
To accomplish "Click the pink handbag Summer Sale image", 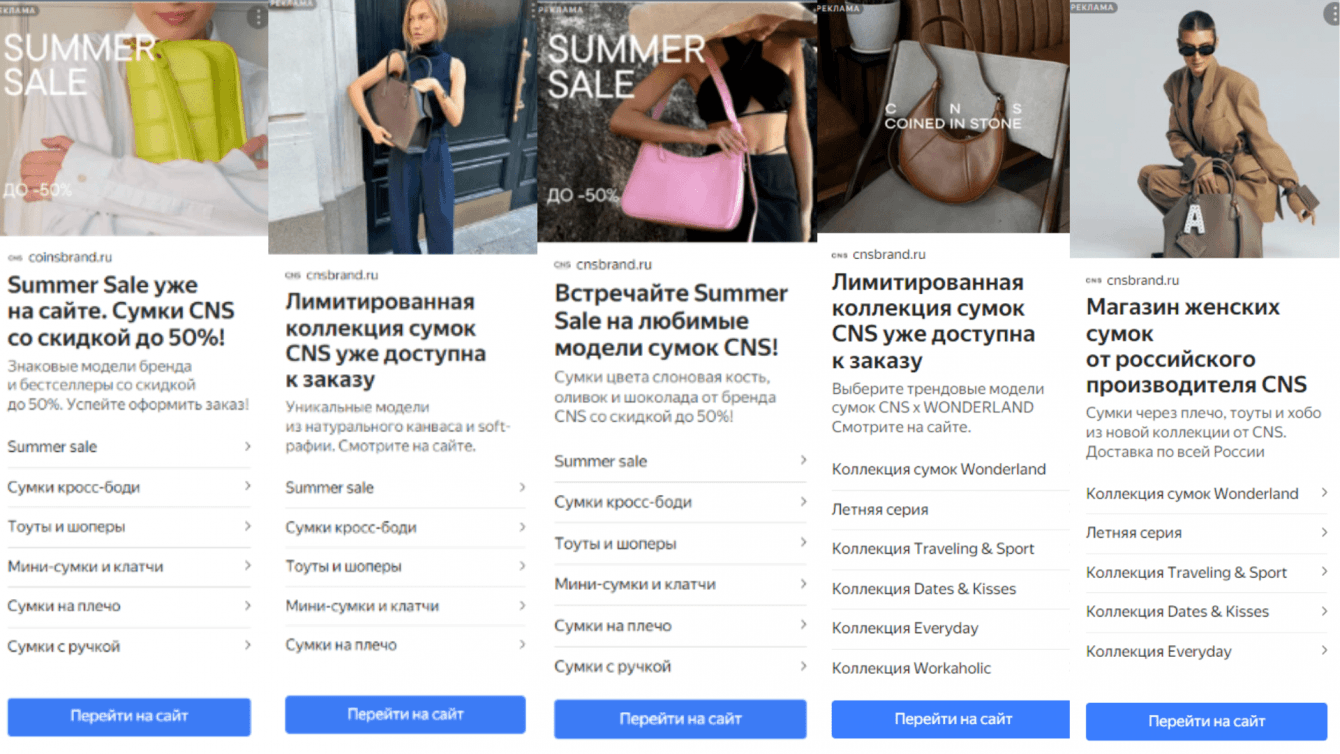I will [x=677, y=121].
